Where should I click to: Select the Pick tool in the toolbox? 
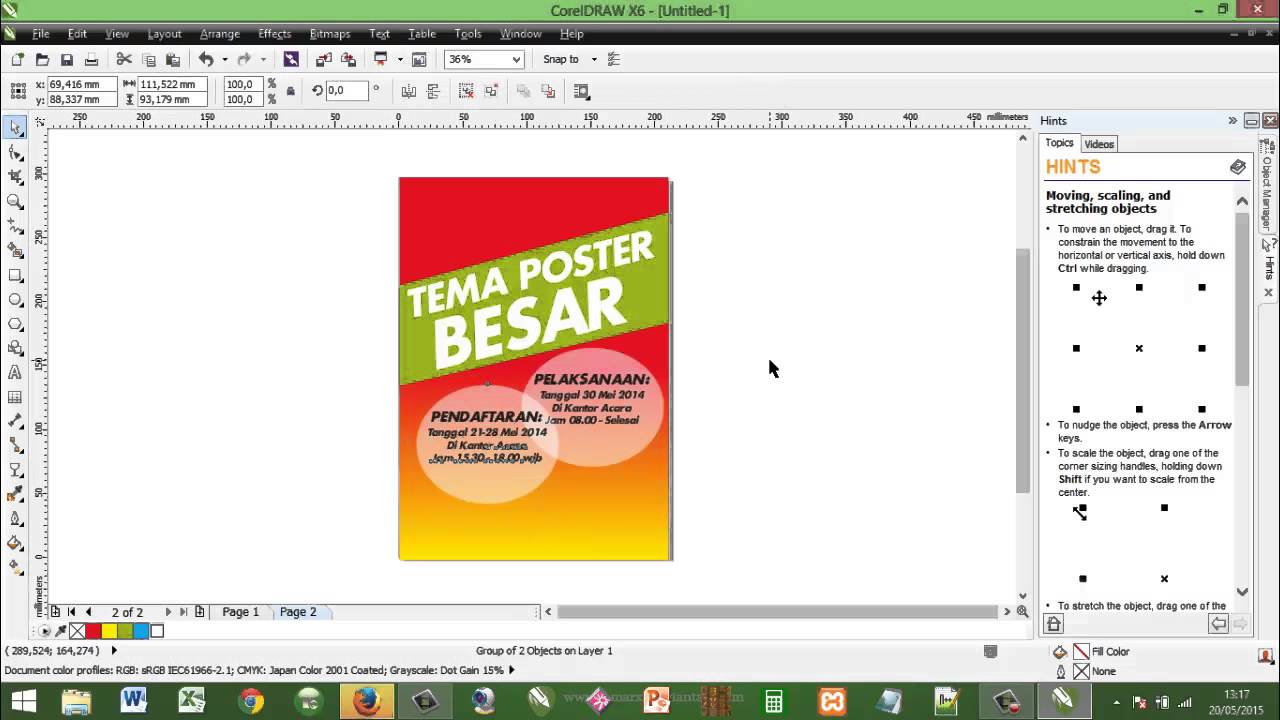pyautogui.click(x=15, y=128)
